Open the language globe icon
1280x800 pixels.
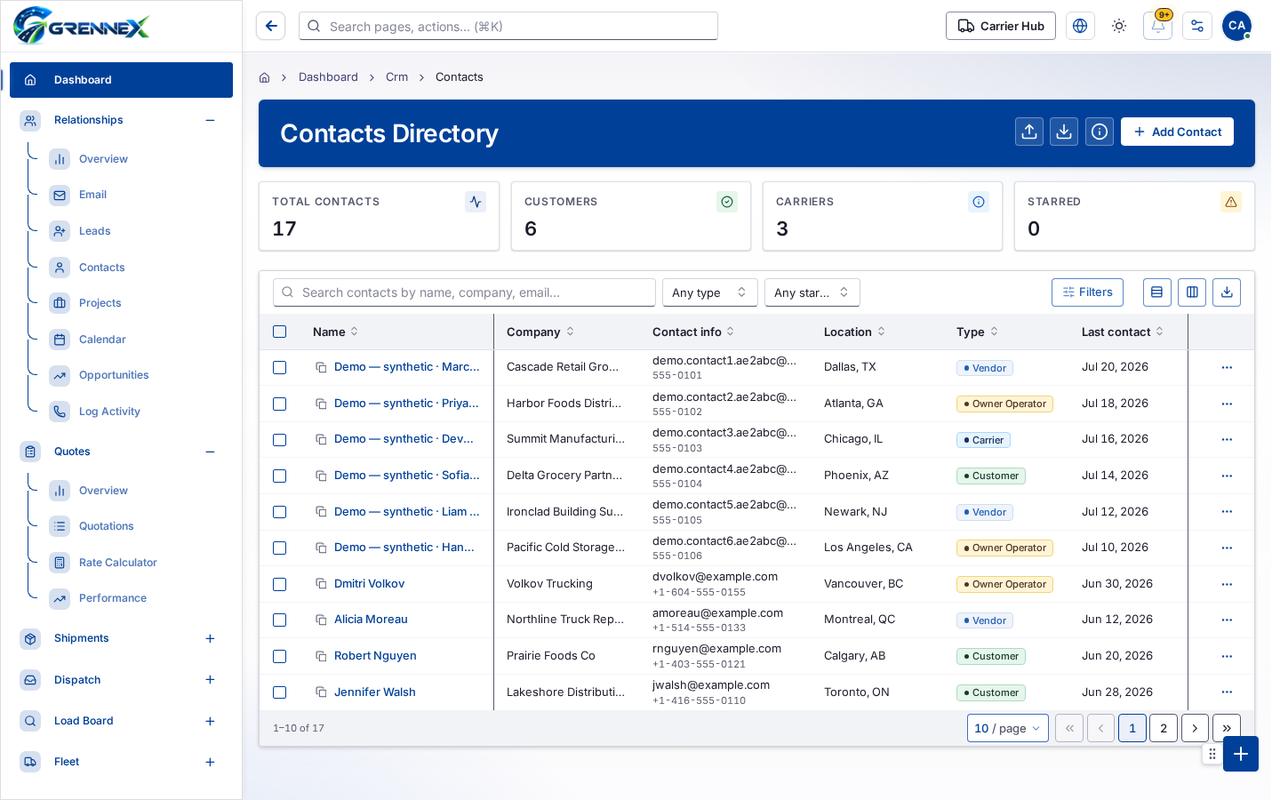tap(1080, 26)
